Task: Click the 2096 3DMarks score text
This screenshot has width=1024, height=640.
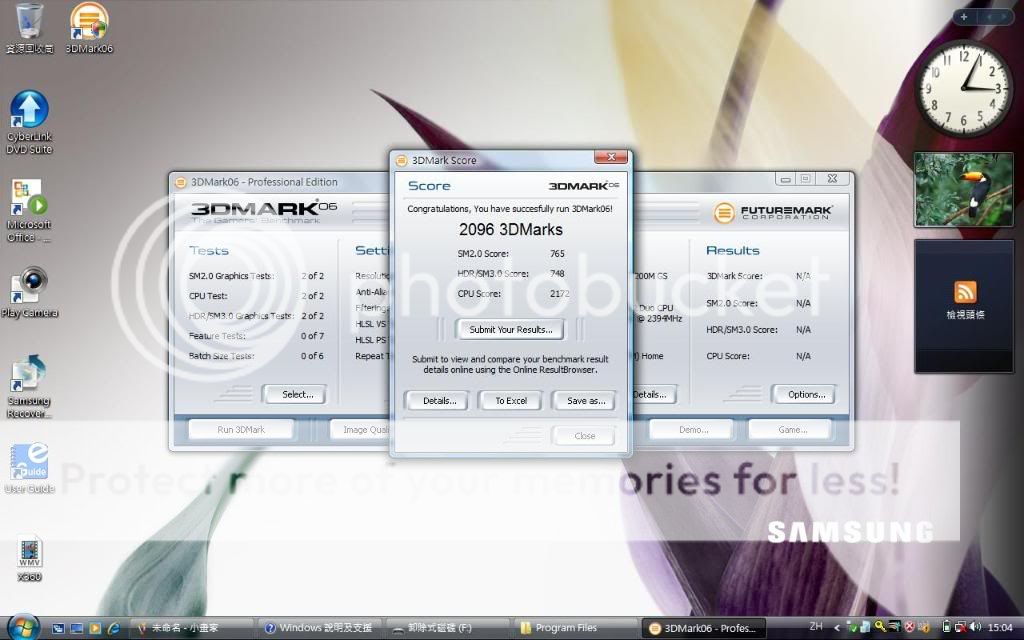Action: coord(510,229)
